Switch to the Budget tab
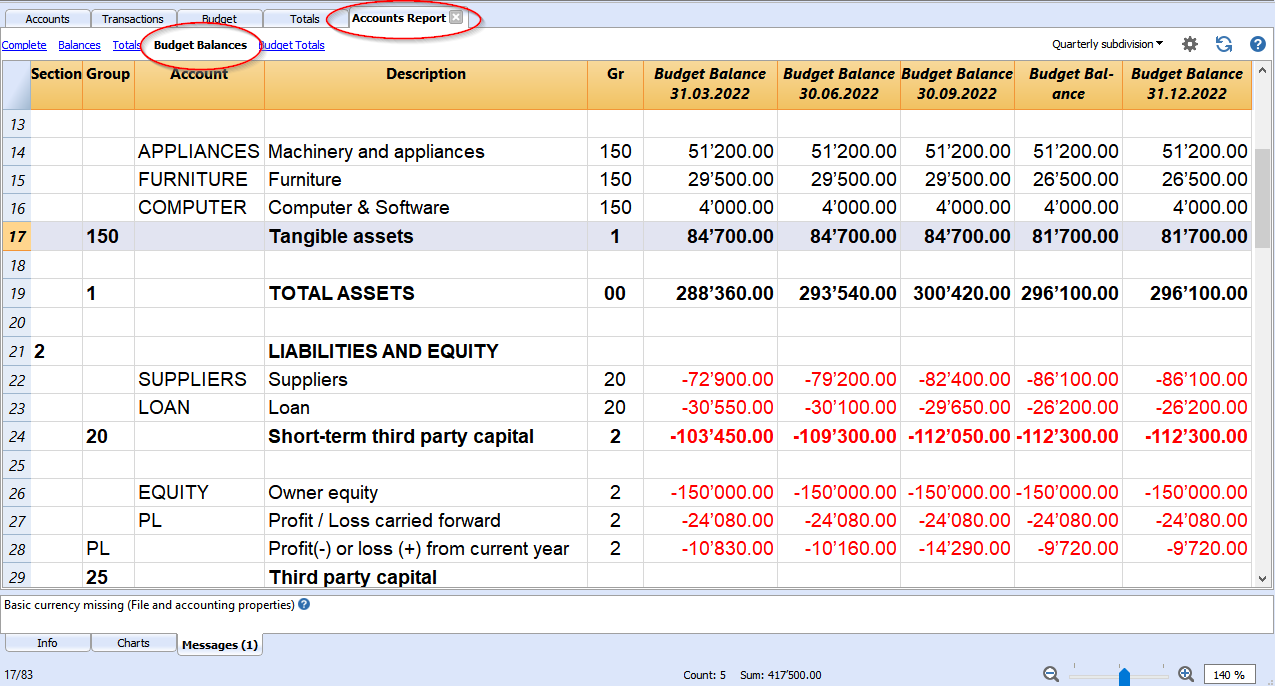The width and height of the screenshot is (1275, 686). coord(219,19)
